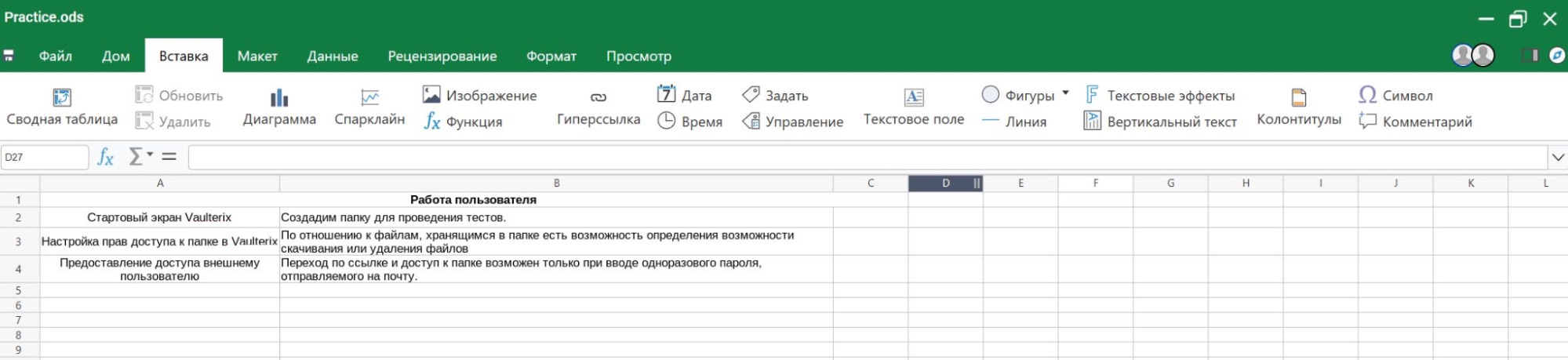Viewport: 1568px width, 360px height.
Task: Add a comment via Комментарий
Action: pyautogui.click(x=1415, y=122)
